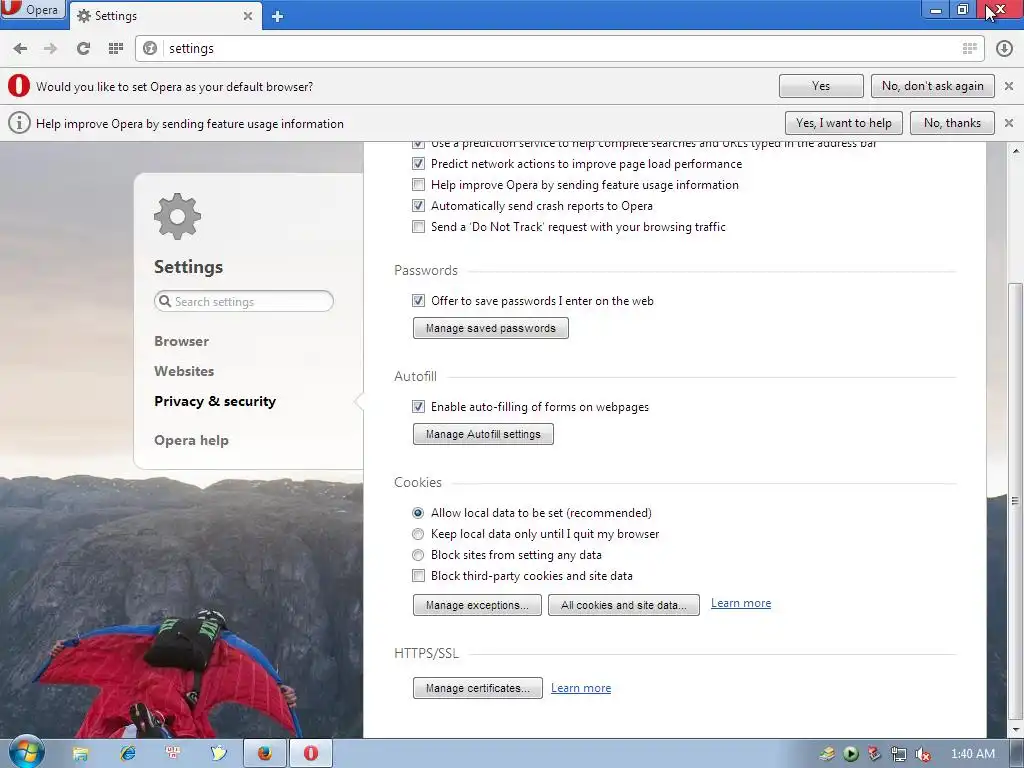Click the Search settings field
This screenshot has width=1024, height=768.
point(244,302)
